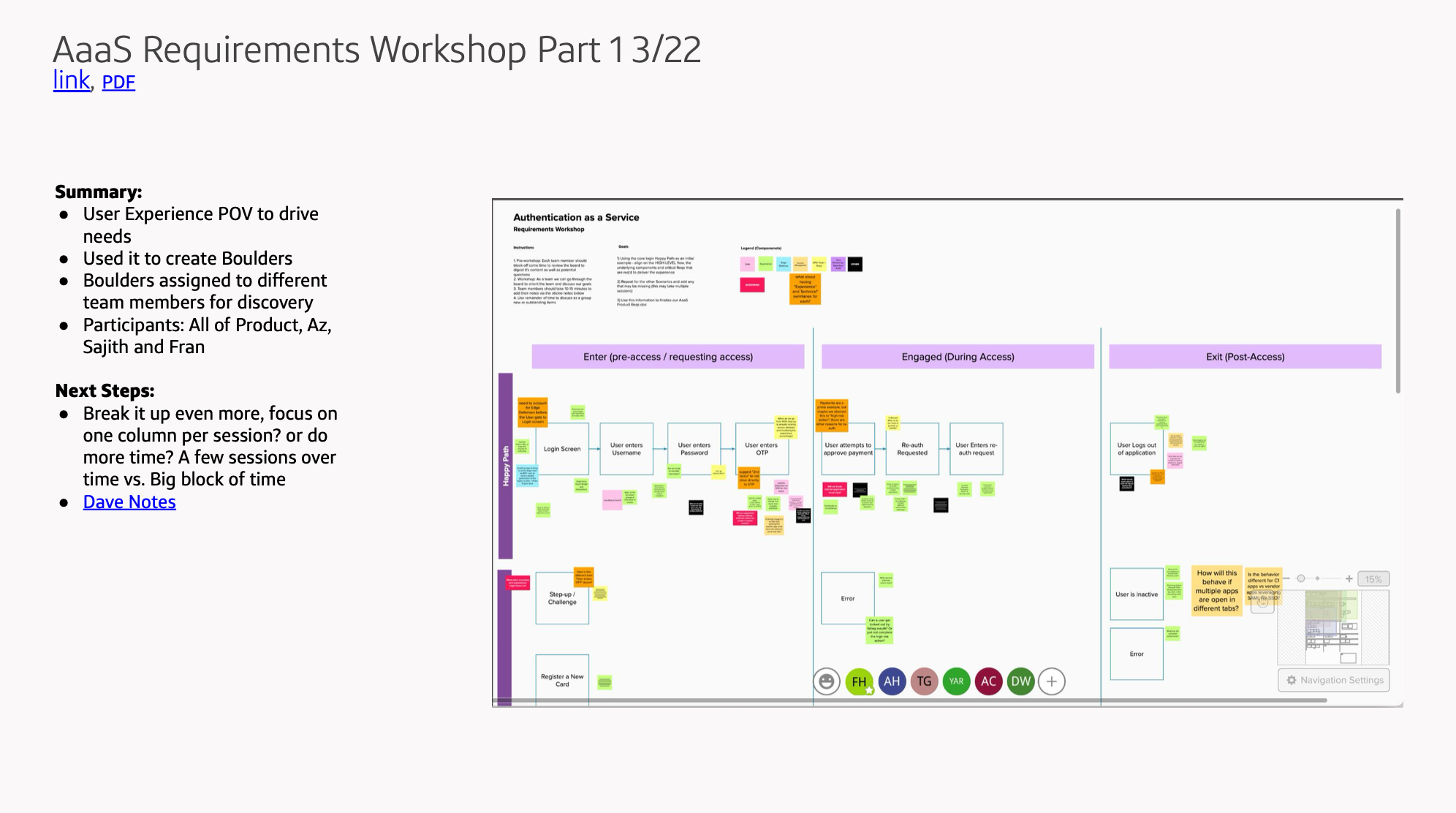Click the 'Next Steps:' heading
This screenshot has width=1456, height=813.
tap(105, 390)
